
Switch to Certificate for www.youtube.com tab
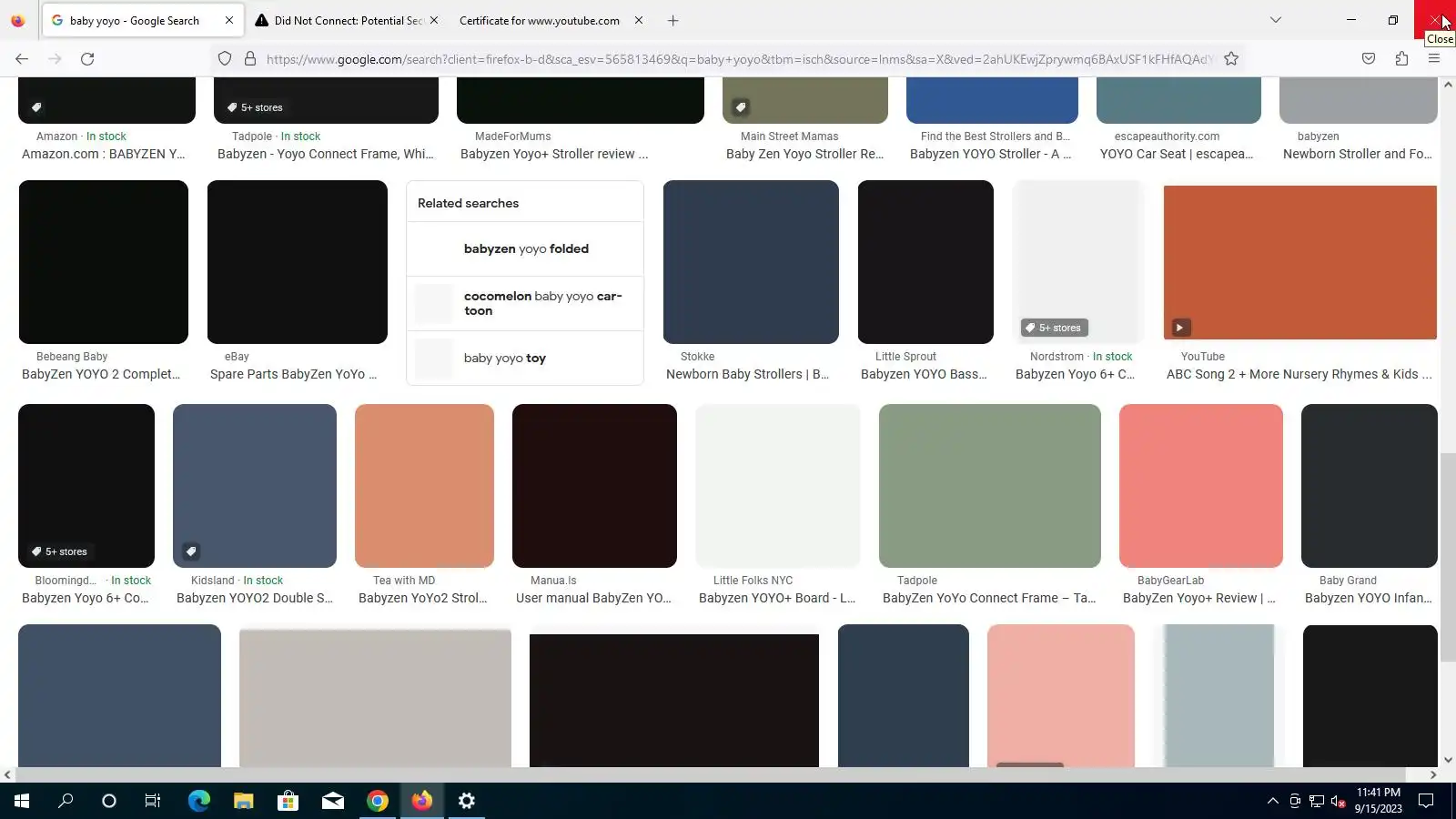[x=551, y=20]
